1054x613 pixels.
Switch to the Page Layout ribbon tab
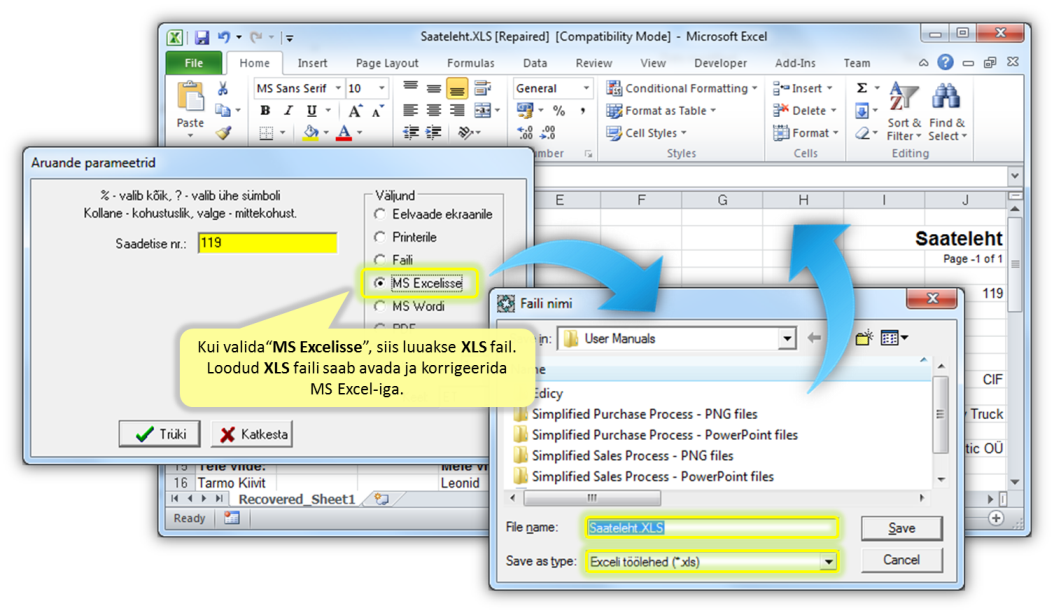[387, 63]
